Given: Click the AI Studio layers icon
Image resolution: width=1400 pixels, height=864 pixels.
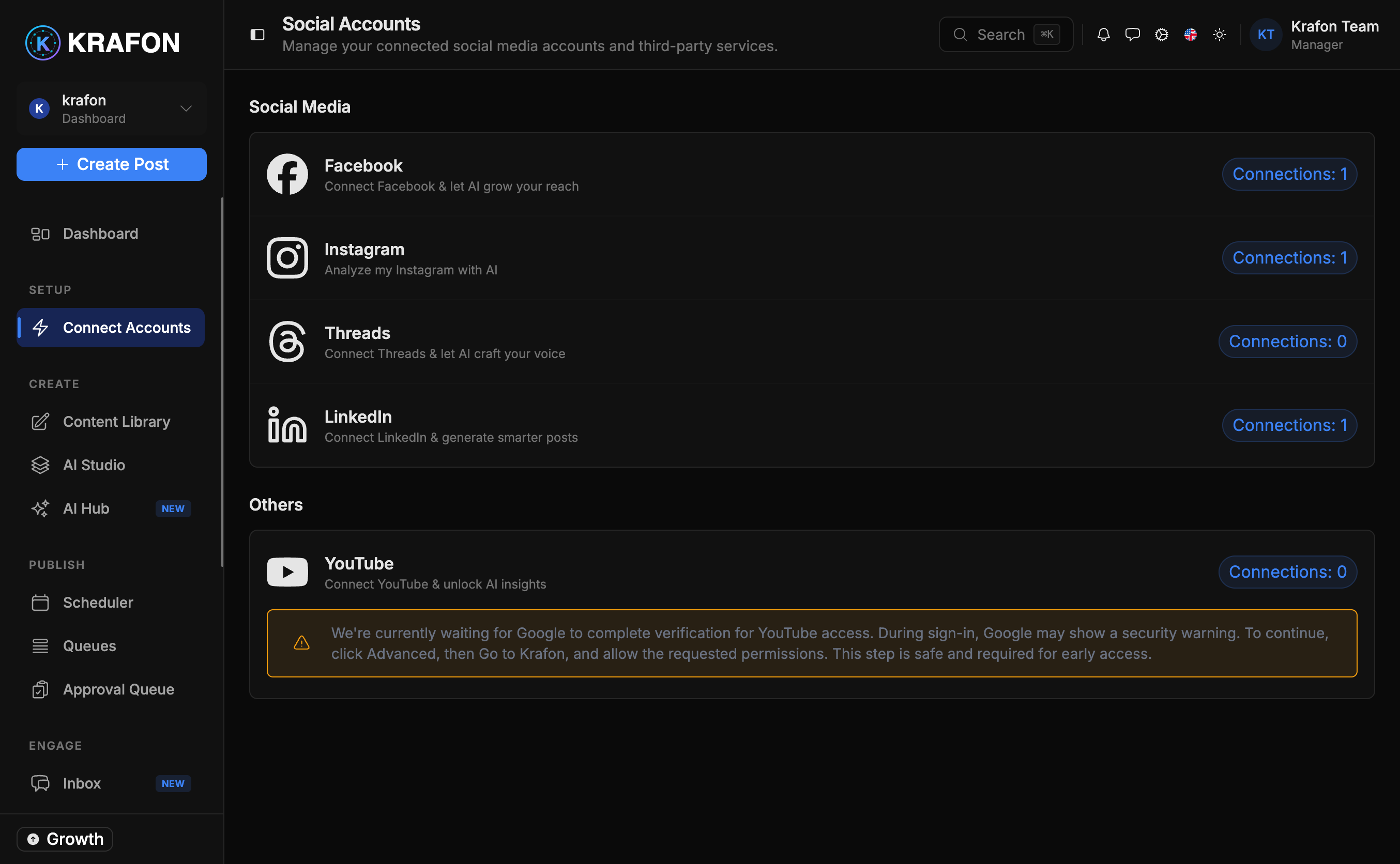Looking at the screenshot, I should (x=40, y=465).
